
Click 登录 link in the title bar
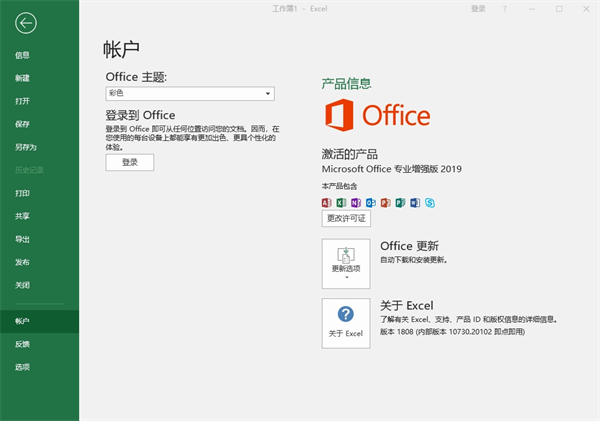pos(478,9)
